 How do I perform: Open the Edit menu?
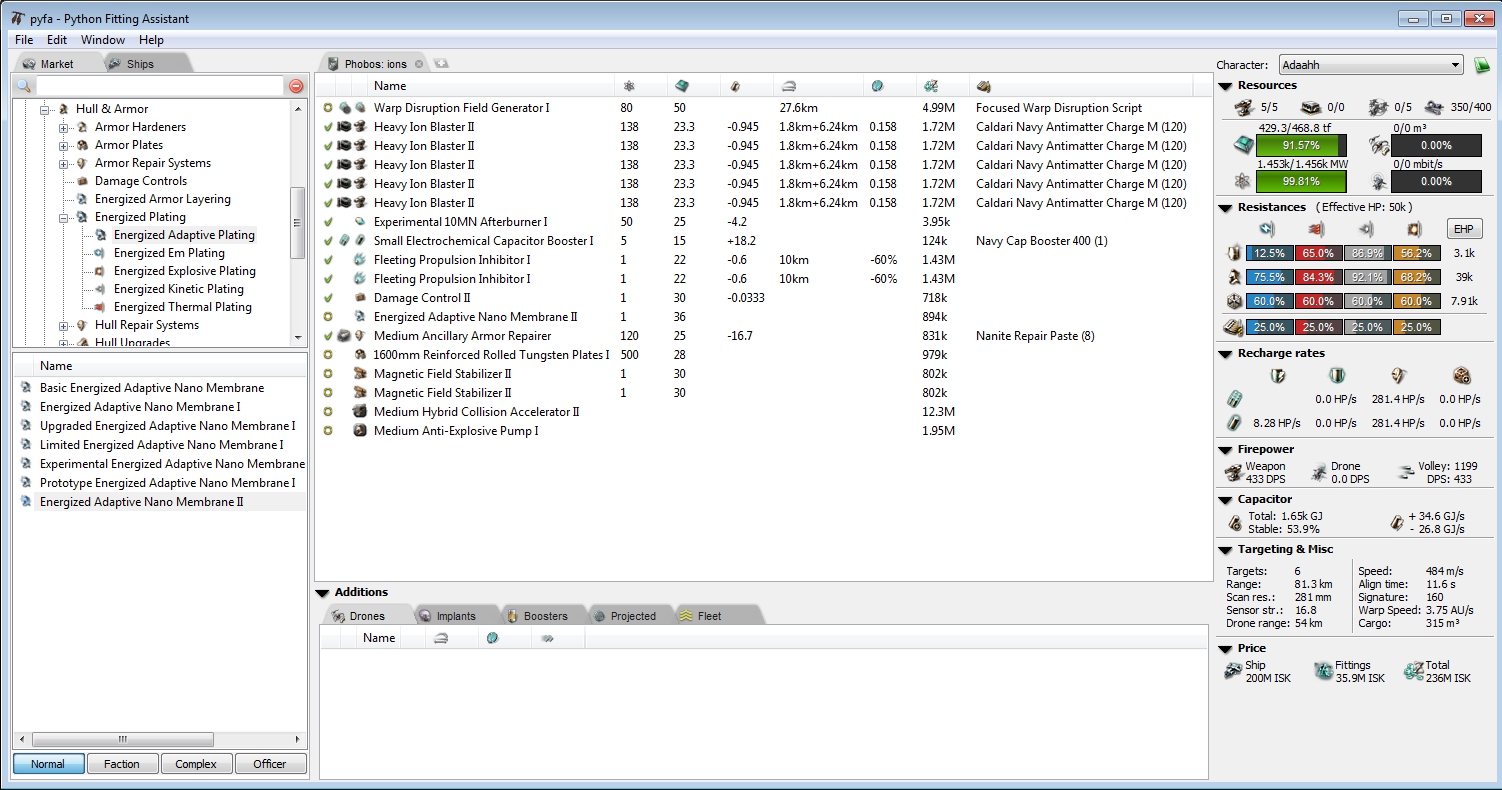point(57,40)
